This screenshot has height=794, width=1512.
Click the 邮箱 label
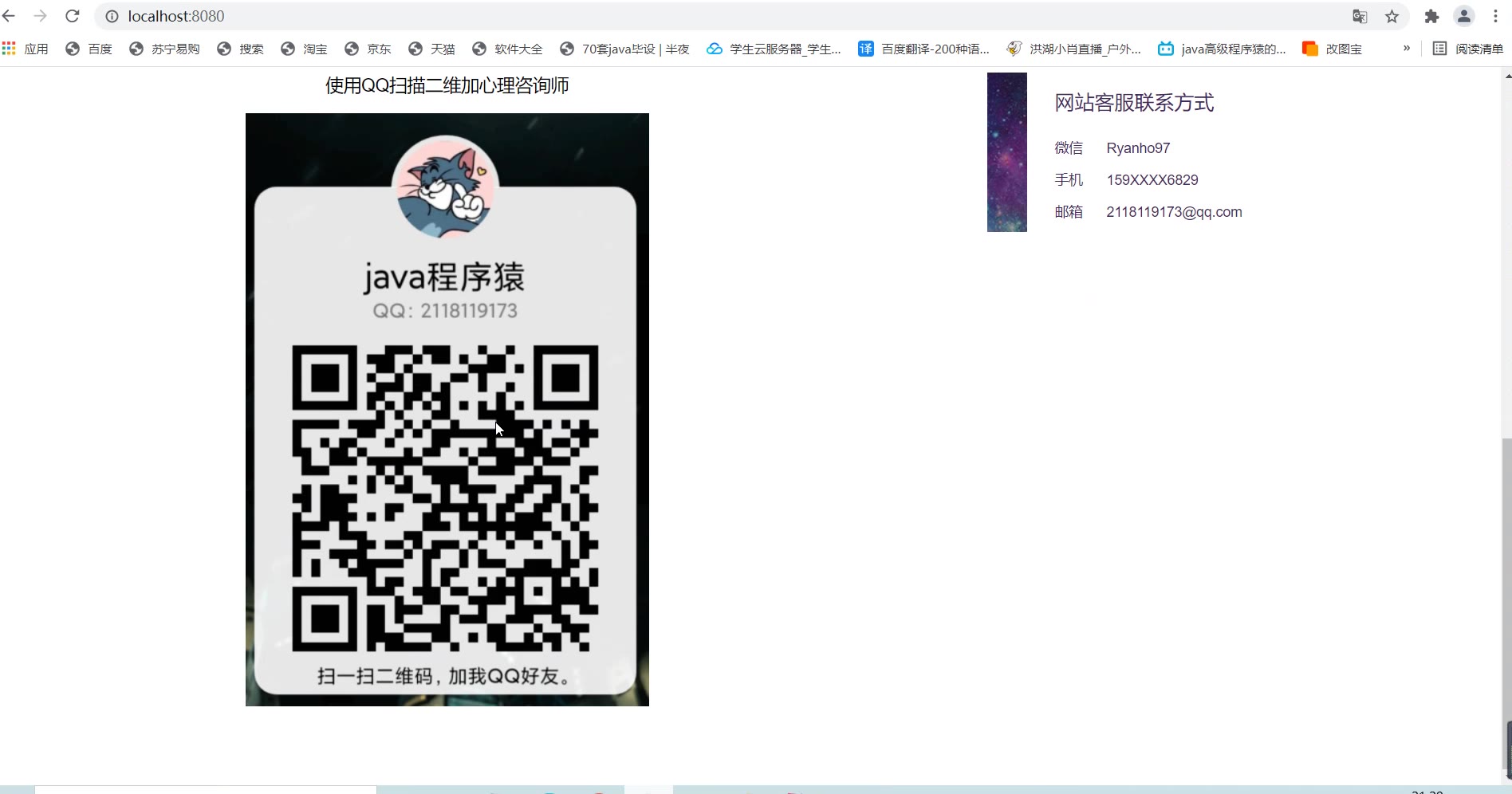pyautogui.click(x=1069, y=212)
